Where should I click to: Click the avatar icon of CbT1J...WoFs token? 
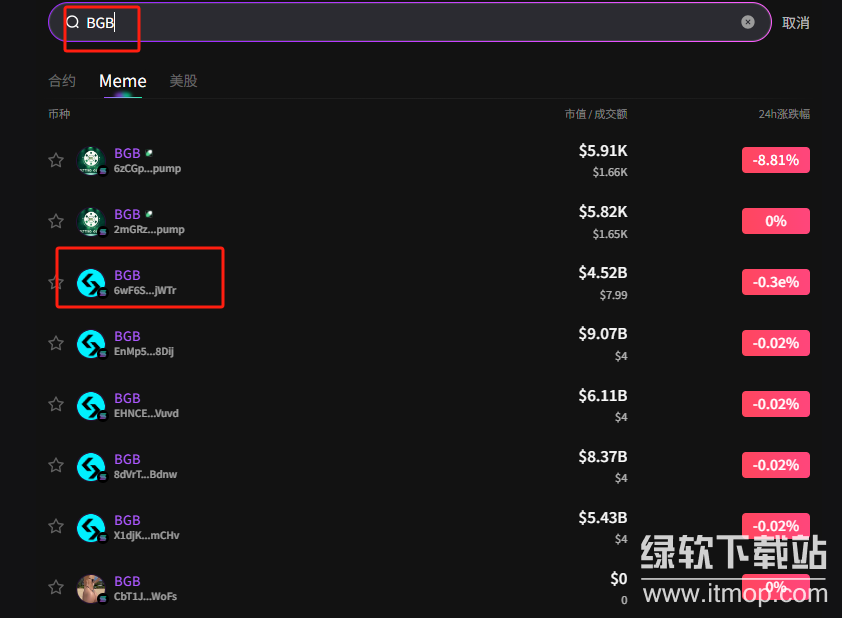coord(91,589)
